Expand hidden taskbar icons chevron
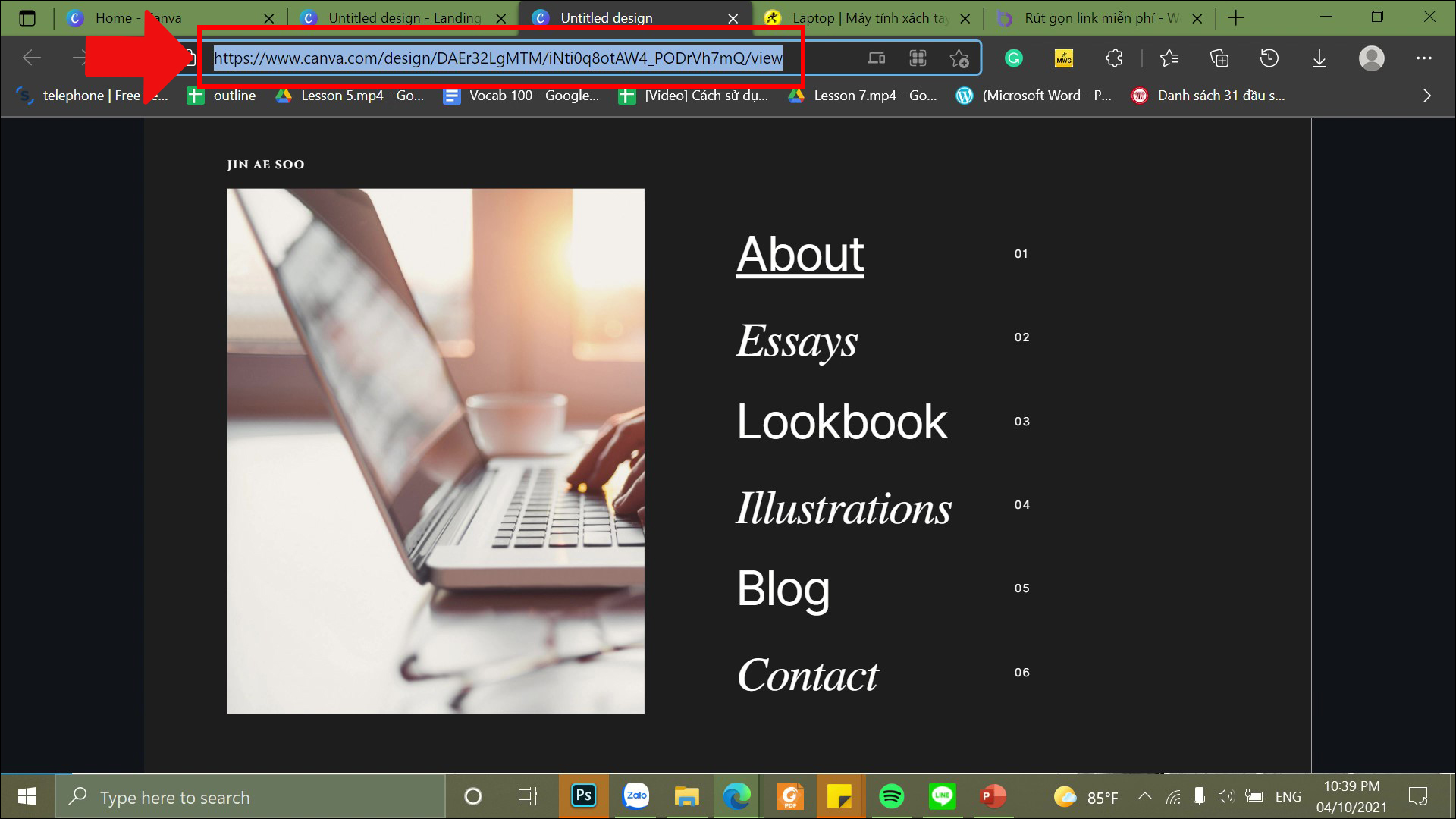 tap(1145, 797)
